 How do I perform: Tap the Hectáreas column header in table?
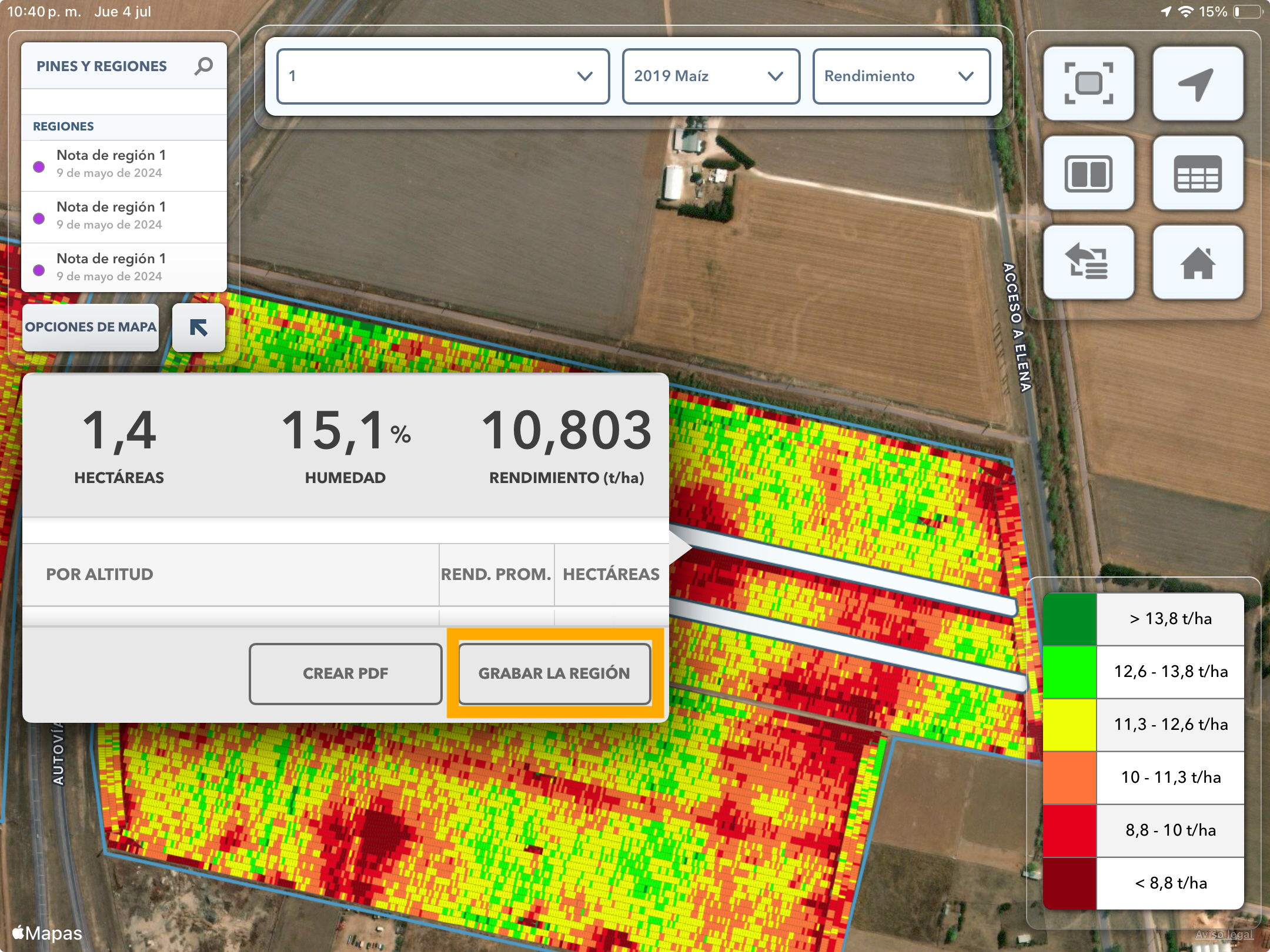tap(611, 574)
